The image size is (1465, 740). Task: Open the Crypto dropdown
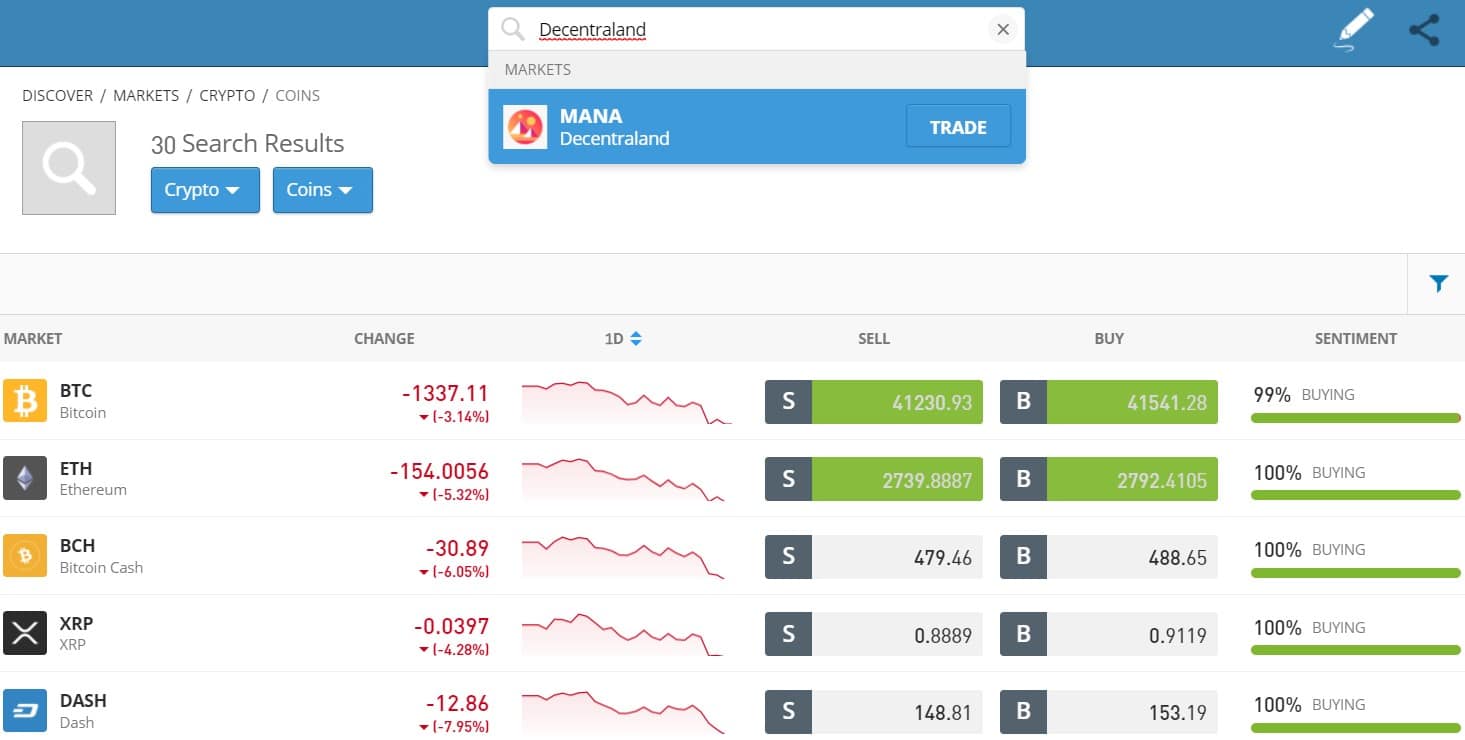[205, 190]
